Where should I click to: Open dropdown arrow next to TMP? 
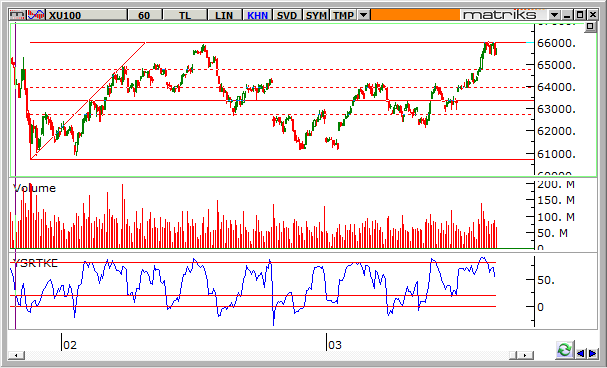363,15
